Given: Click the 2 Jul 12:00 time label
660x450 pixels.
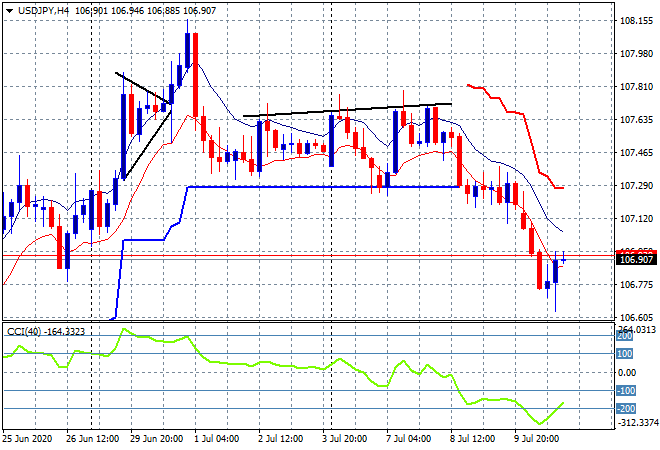Looking at the screenshot, I should tap(281, 439).
